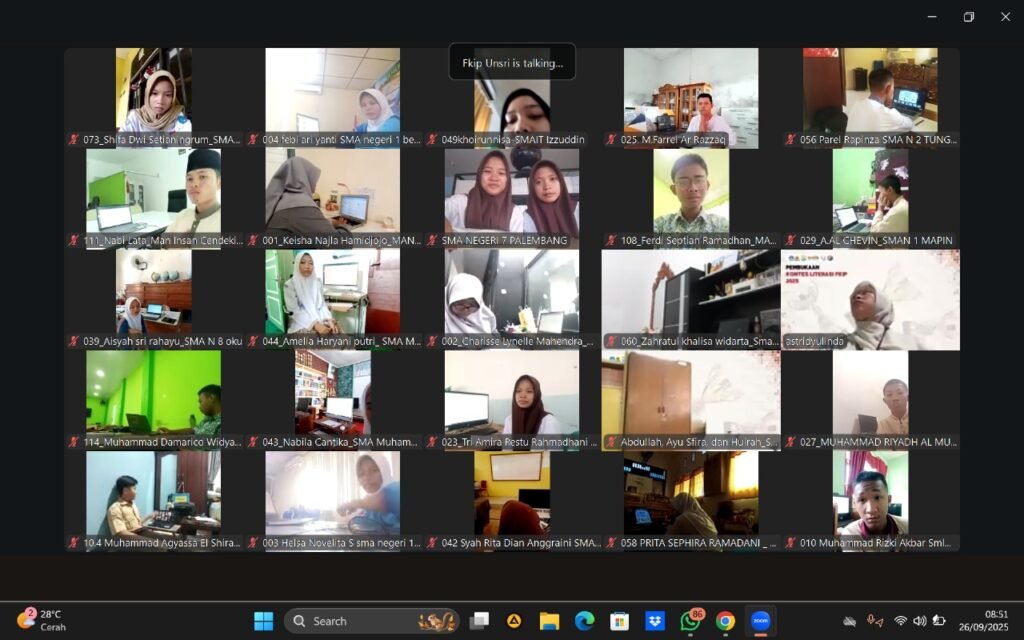Open WhatsApp with 86 unread badge
Screen dimensions: 1024x640
point(690,621)
